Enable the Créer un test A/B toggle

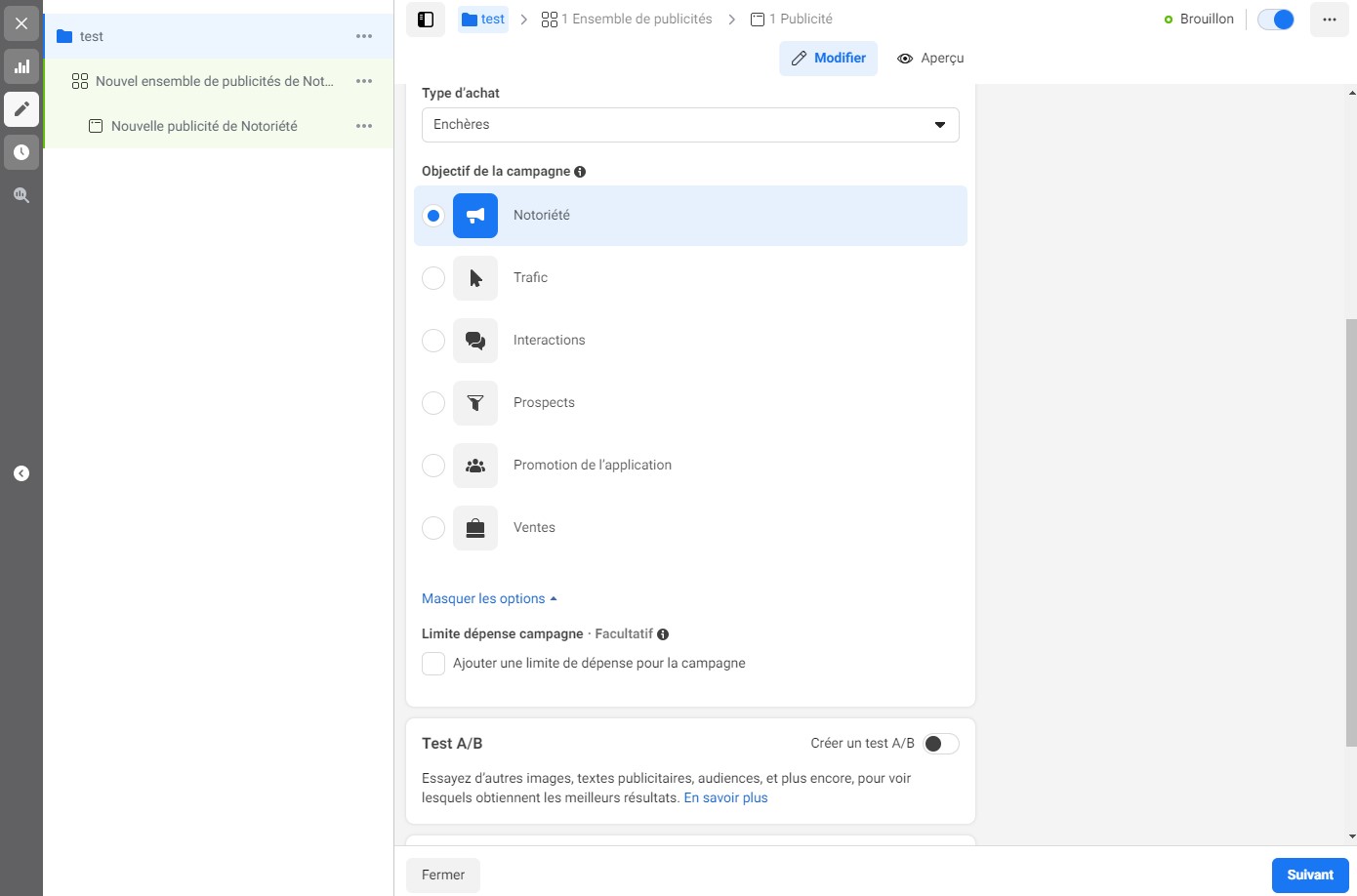click(x=941, y=744)
